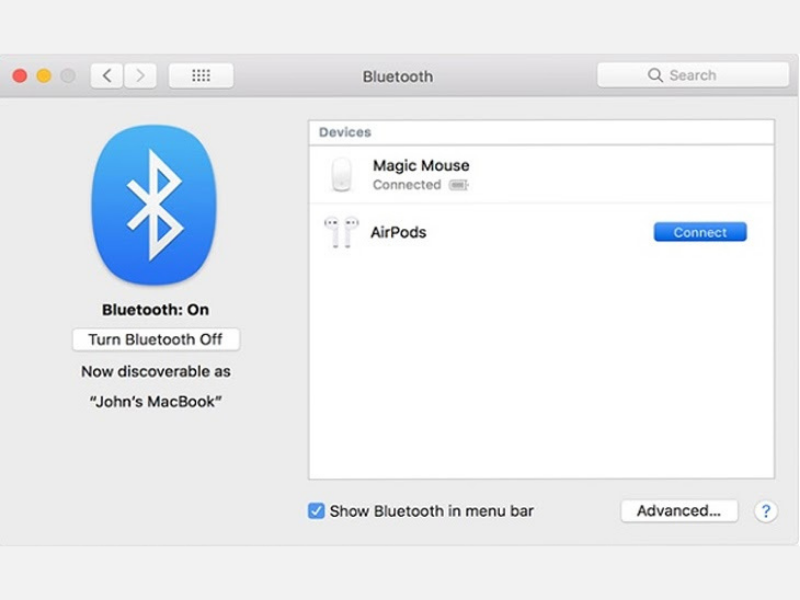Turn Bluetooth Off
This screenshot has height=600, width=800.
[x=156, y=339]
